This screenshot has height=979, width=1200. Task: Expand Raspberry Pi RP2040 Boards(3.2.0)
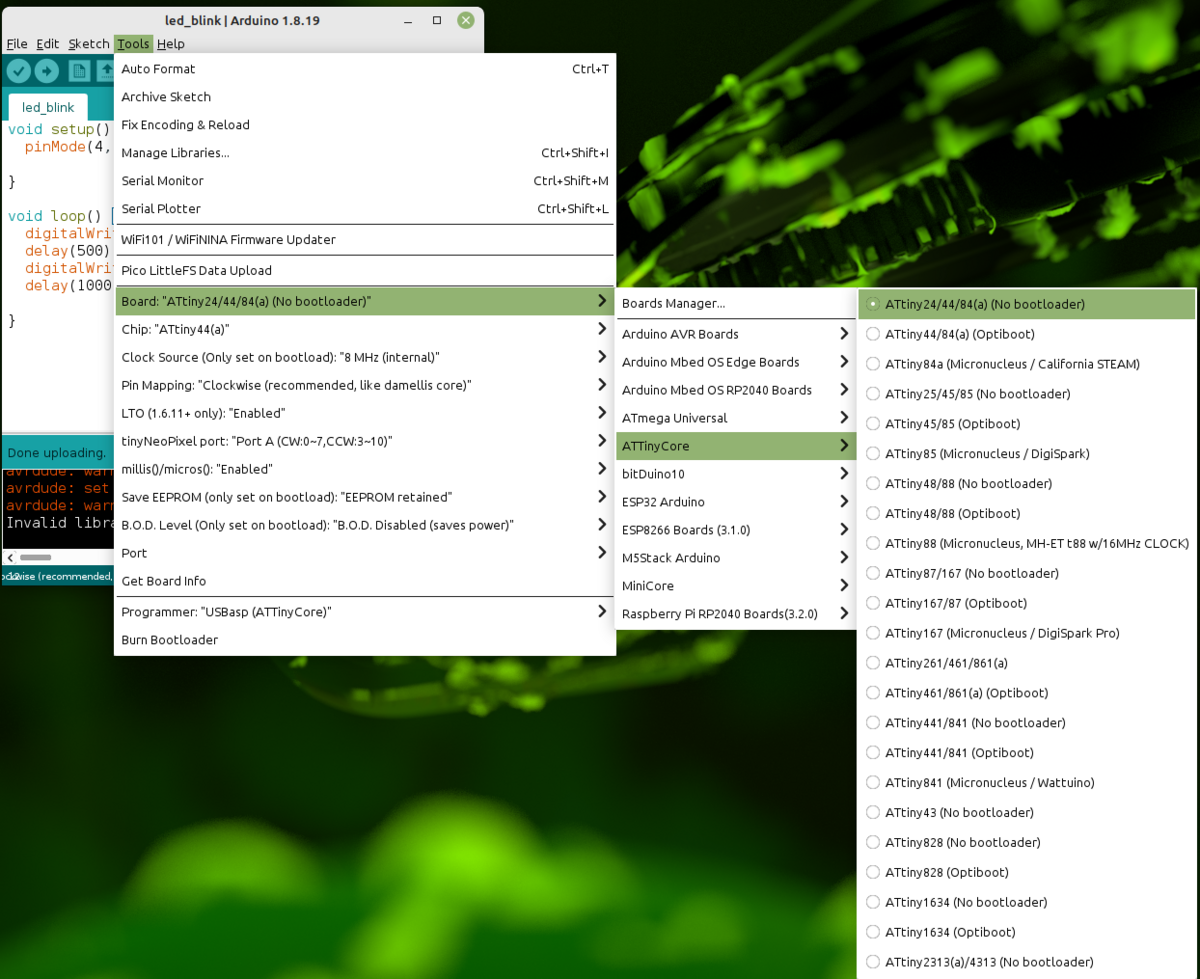736,614
